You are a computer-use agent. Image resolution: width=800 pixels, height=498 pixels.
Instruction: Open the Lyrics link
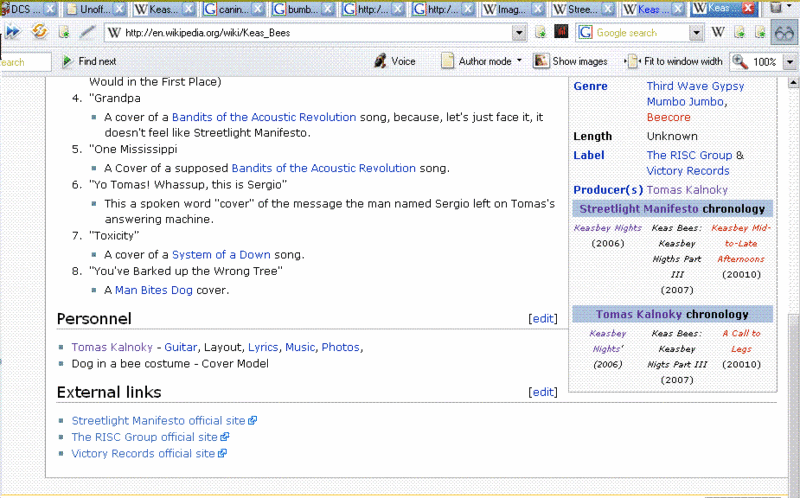(263, 347)
